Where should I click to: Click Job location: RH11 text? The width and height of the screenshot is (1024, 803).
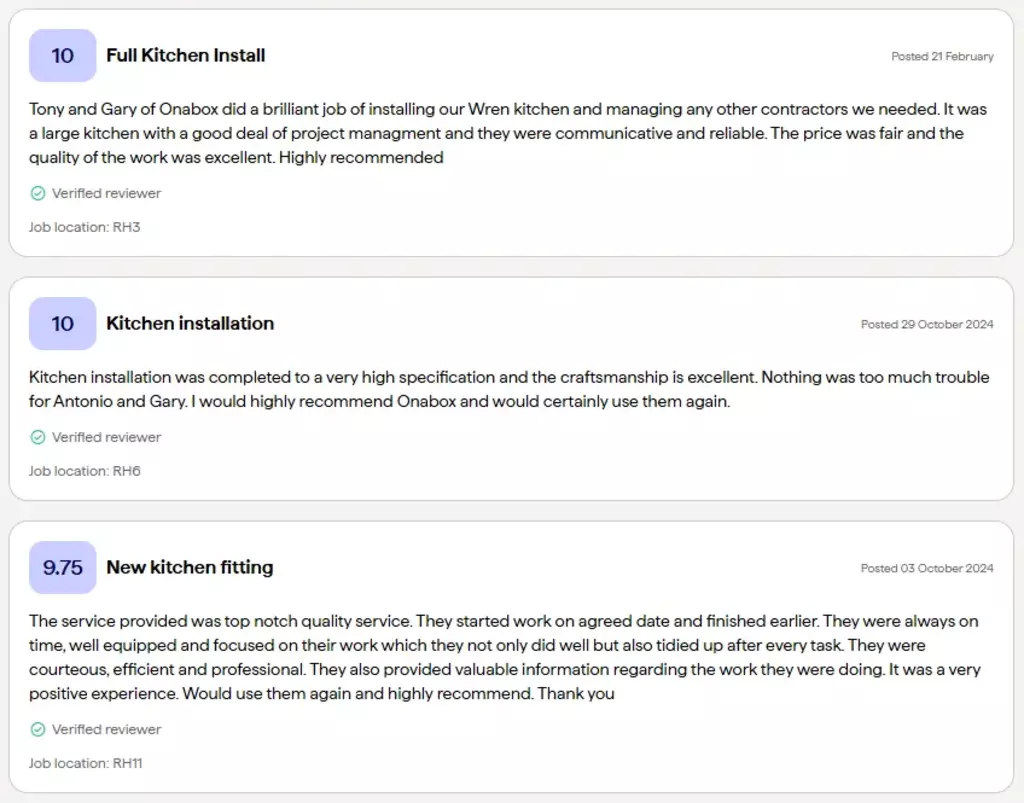coord(86,763)
